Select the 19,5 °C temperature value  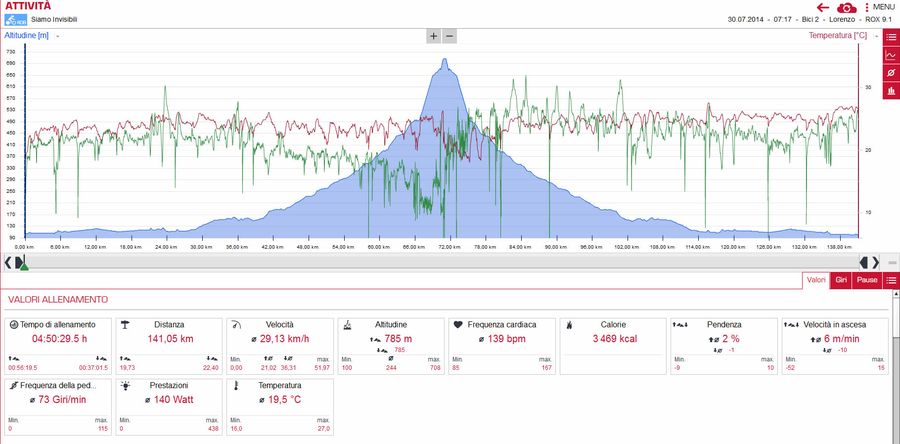tap(284, 400)
